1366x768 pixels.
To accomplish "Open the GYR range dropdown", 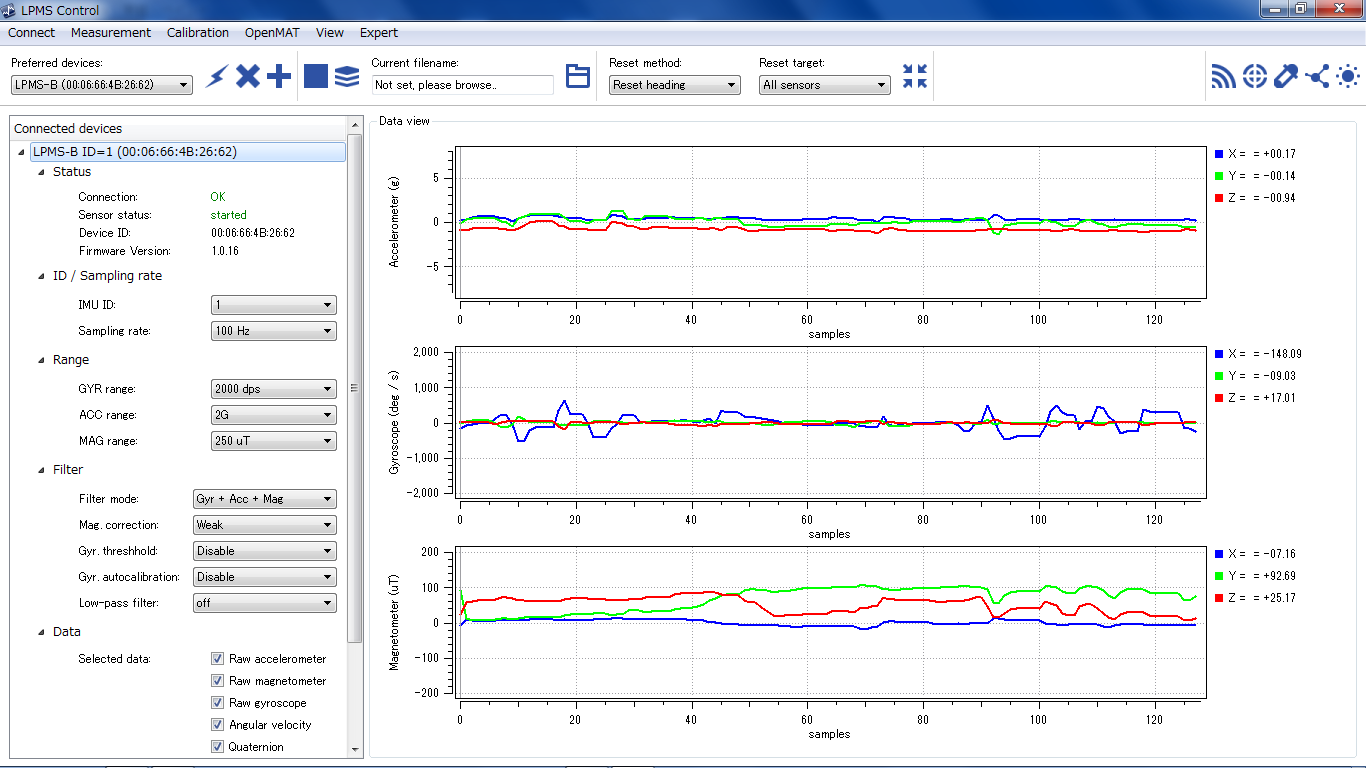I will click(x=274, y=389).
